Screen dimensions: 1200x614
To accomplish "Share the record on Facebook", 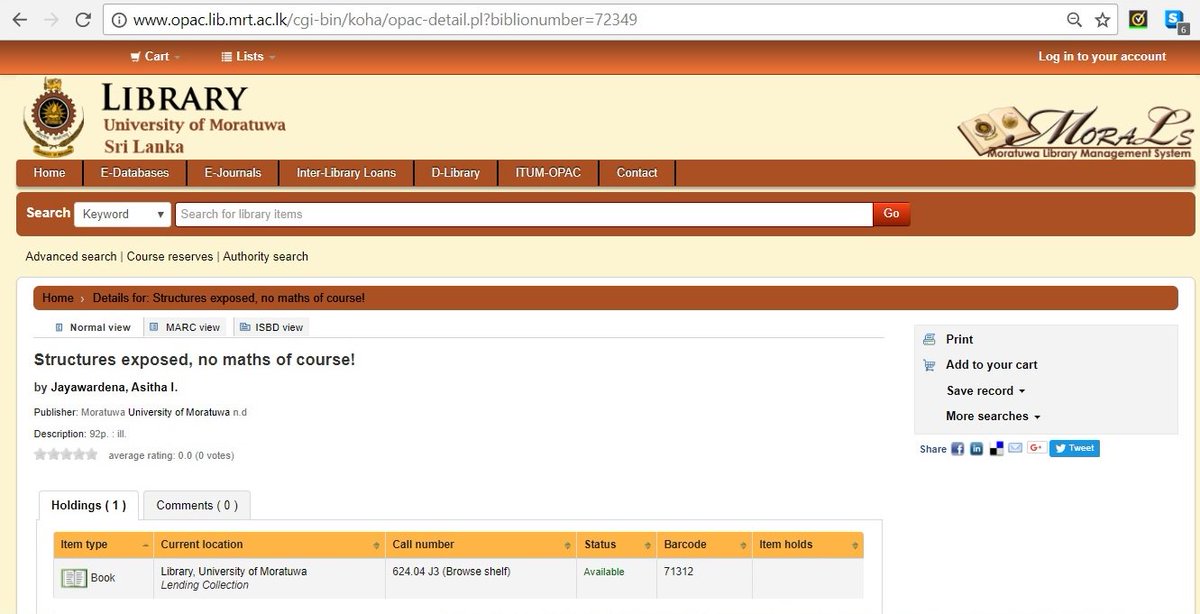I will (958, 449).
